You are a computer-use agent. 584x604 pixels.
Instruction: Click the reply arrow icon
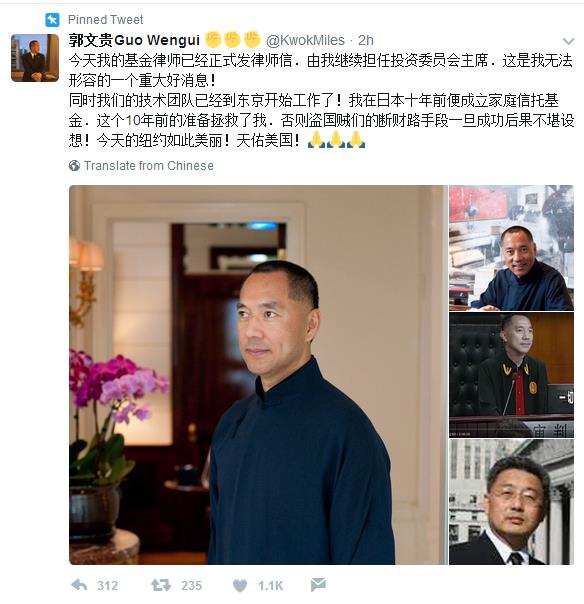point(79,585)
